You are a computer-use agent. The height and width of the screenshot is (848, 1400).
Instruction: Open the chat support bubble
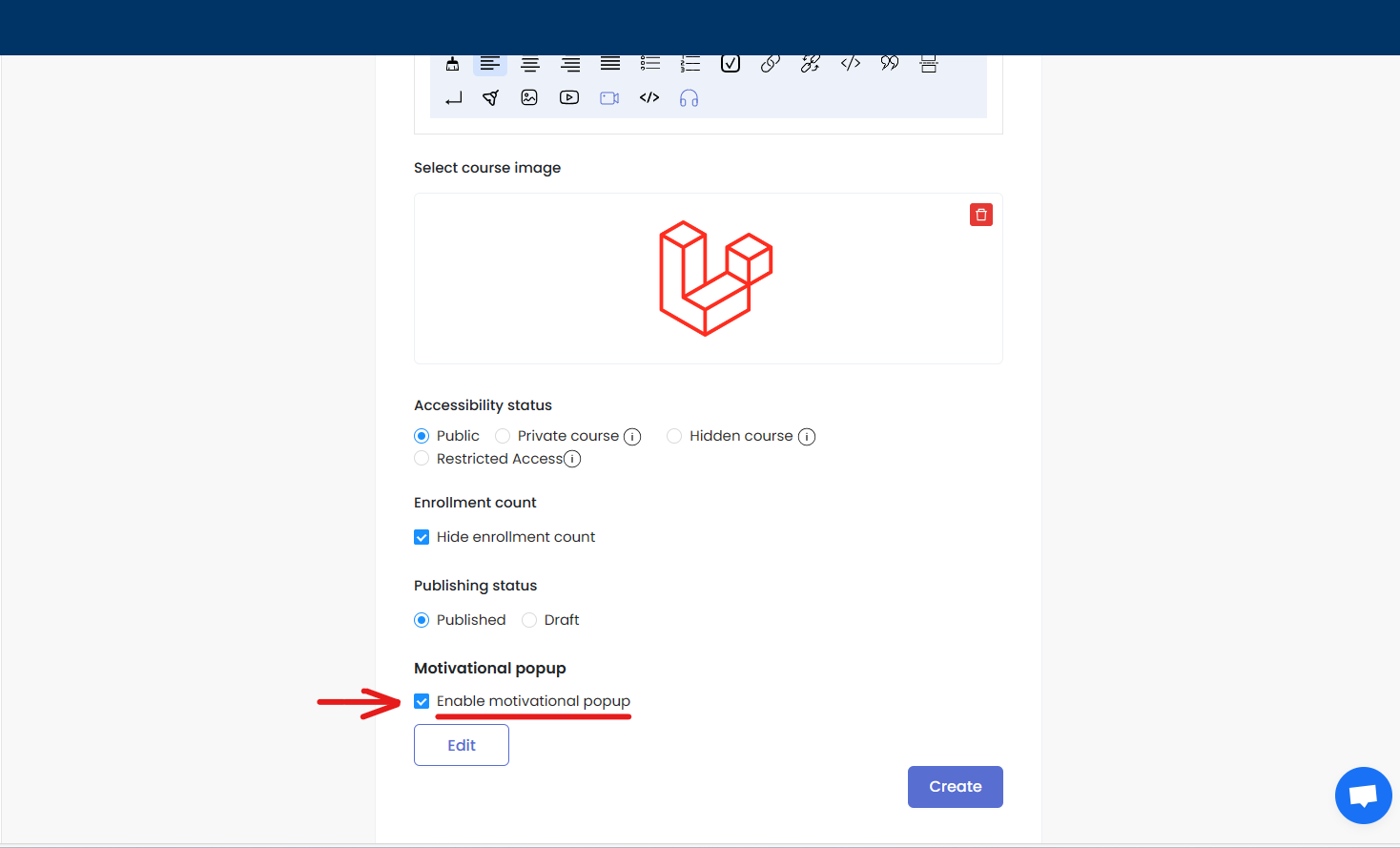[1364, 796]
